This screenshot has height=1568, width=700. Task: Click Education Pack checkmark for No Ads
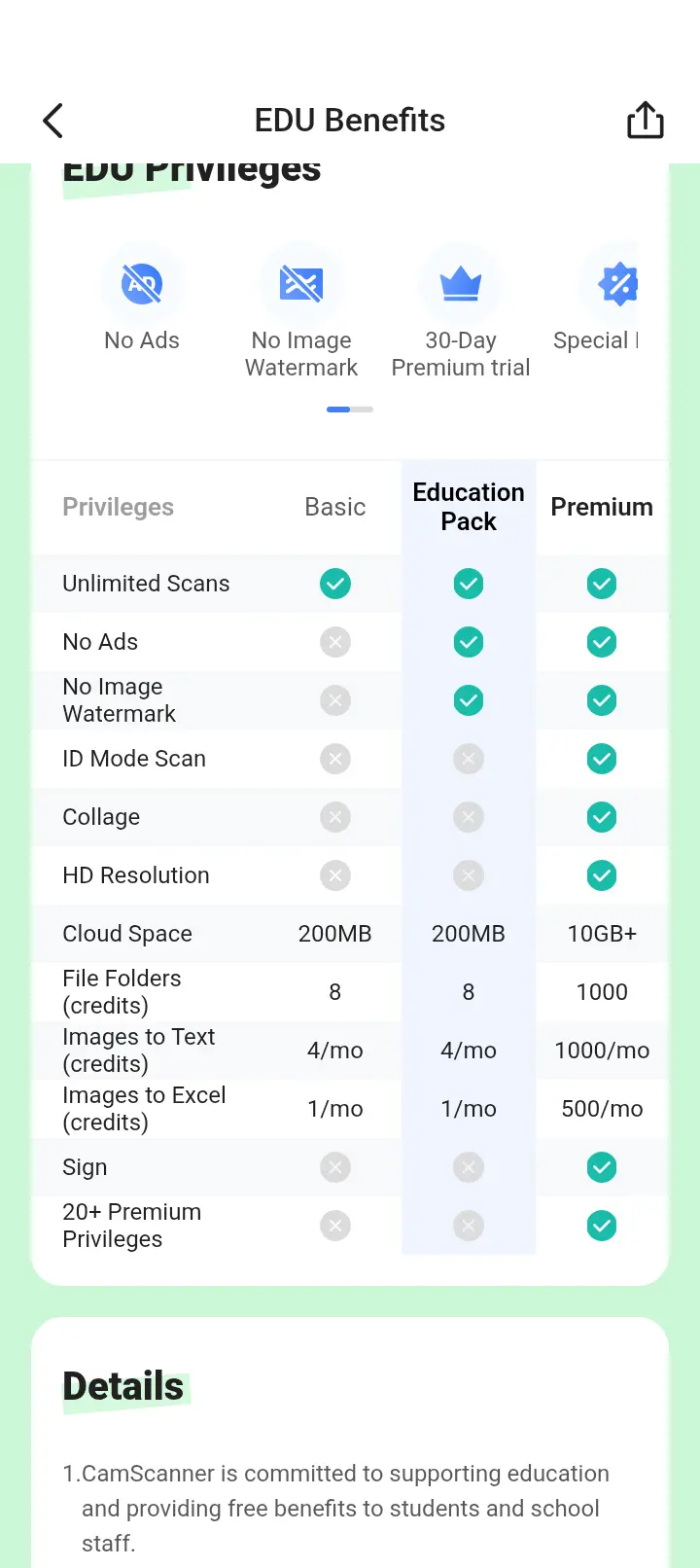[x=469, y=642]
